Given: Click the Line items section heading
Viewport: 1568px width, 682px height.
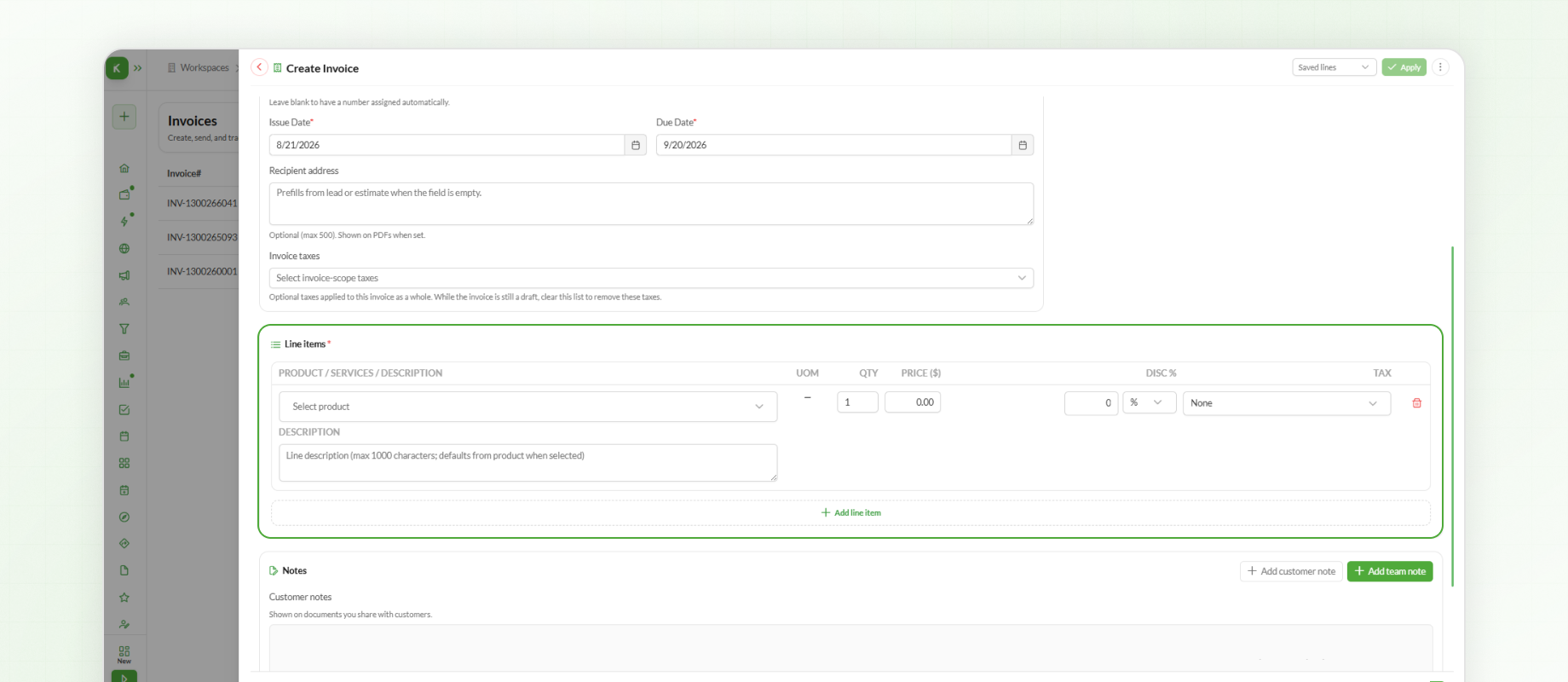Looking at the screenshot, I should [x=305, y=344].
